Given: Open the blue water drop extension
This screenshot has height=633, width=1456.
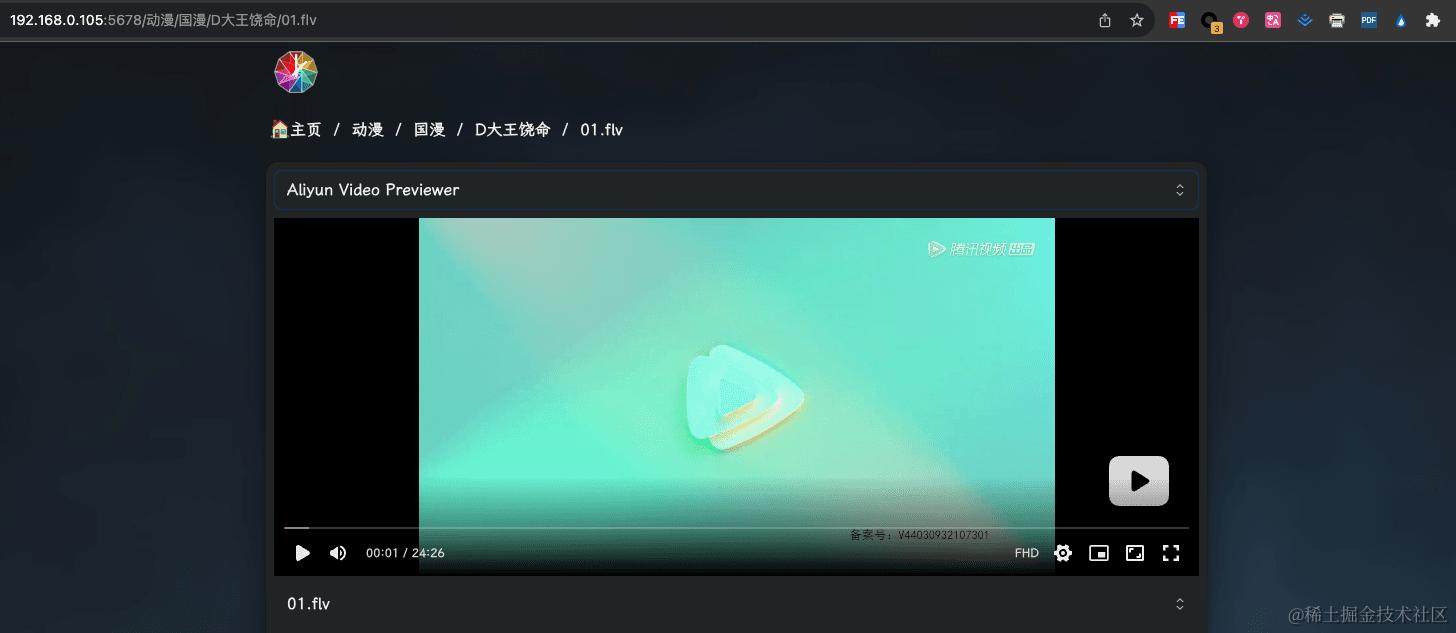Looking at the screenshot, I should pyautogui.click(x=1401, y=20).
